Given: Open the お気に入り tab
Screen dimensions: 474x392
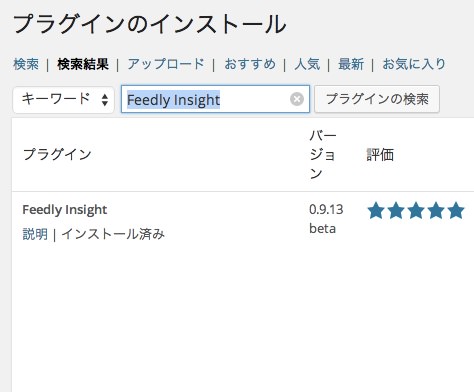Looking at the screenshot, I should tap(414, 64).
